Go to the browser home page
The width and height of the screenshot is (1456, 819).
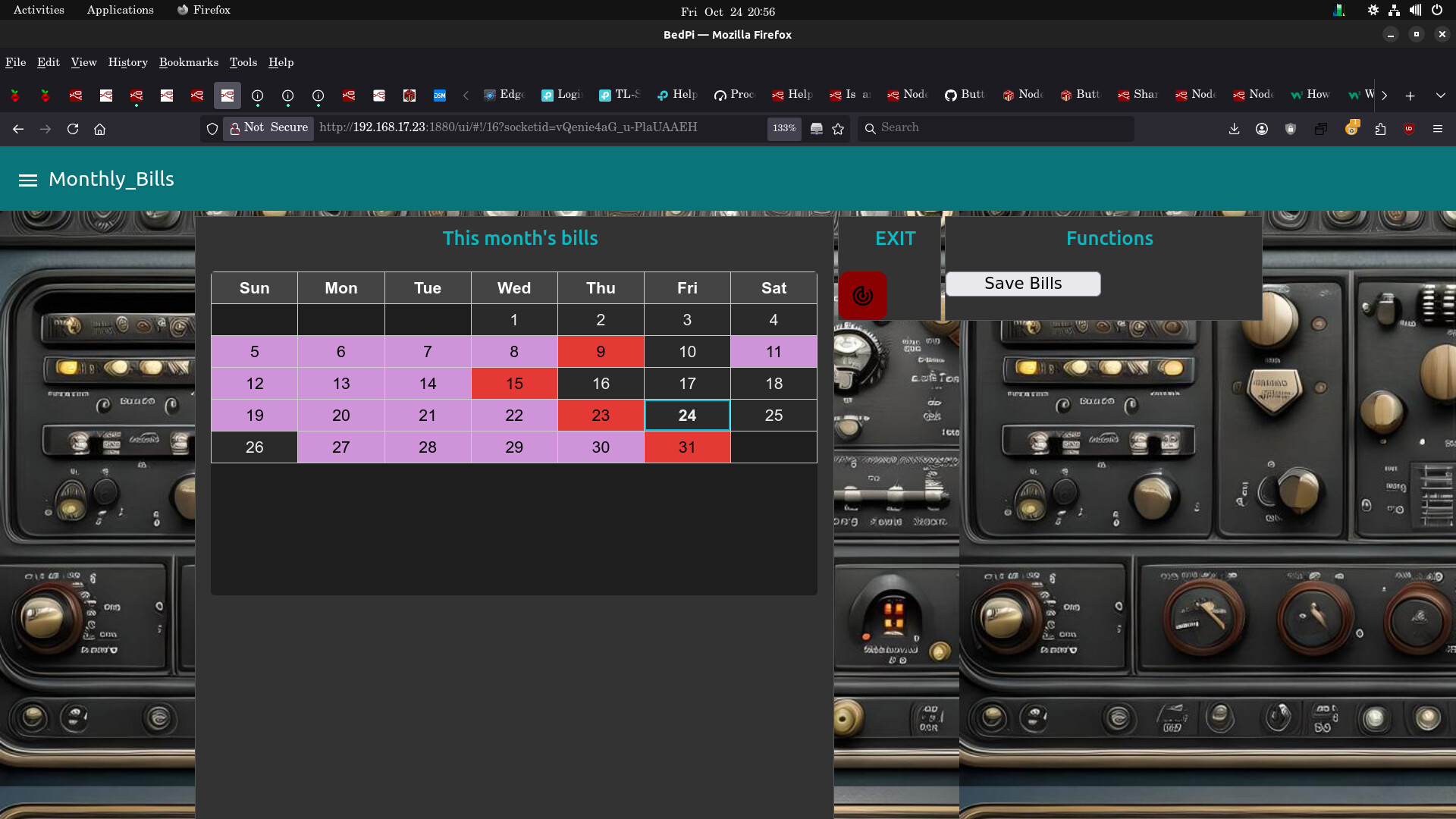[x=99, y=129]
